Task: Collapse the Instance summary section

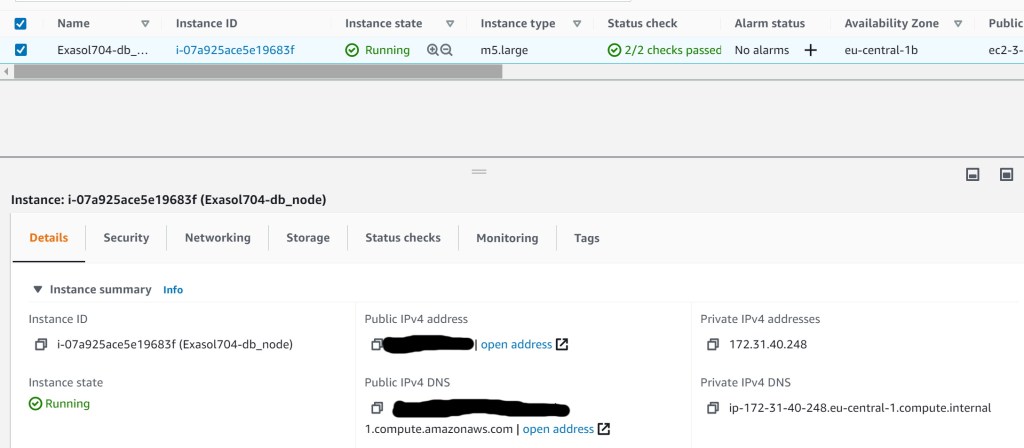Action: pos(38,290)
